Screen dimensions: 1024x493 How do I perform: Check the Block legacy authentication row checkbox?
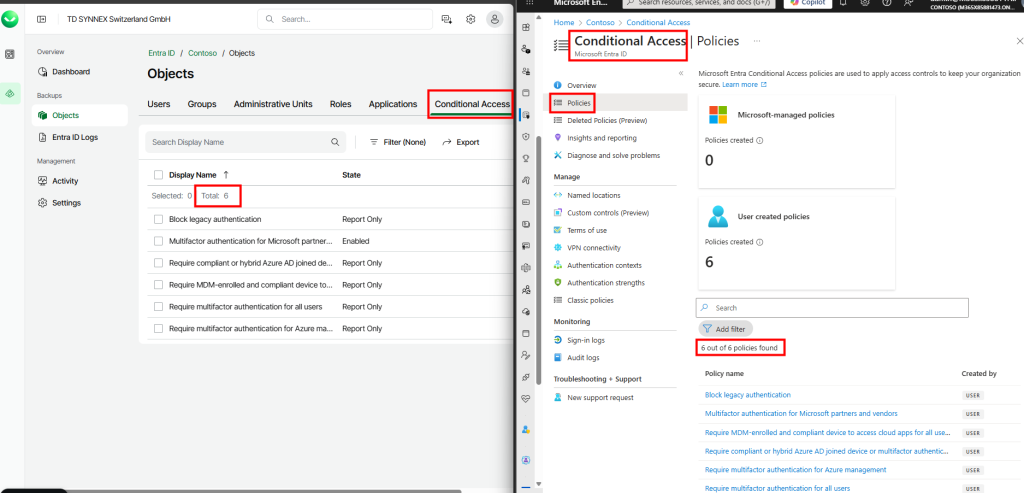pyautogui.click(x=158, y=219)
